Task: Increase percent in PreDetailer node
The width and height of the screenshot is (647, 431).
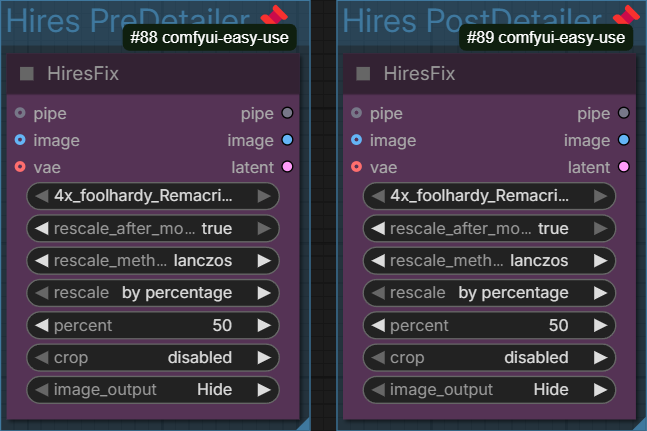Action: click(264, 325)
